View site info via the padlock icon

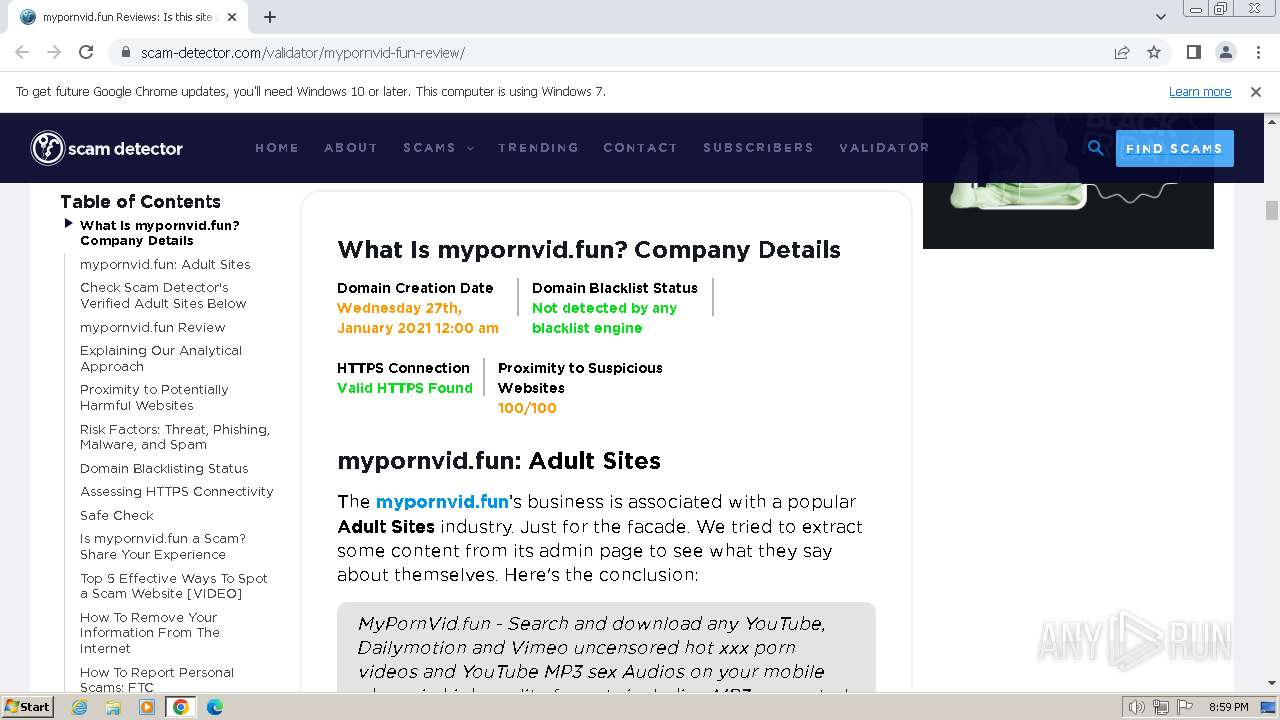126,52
